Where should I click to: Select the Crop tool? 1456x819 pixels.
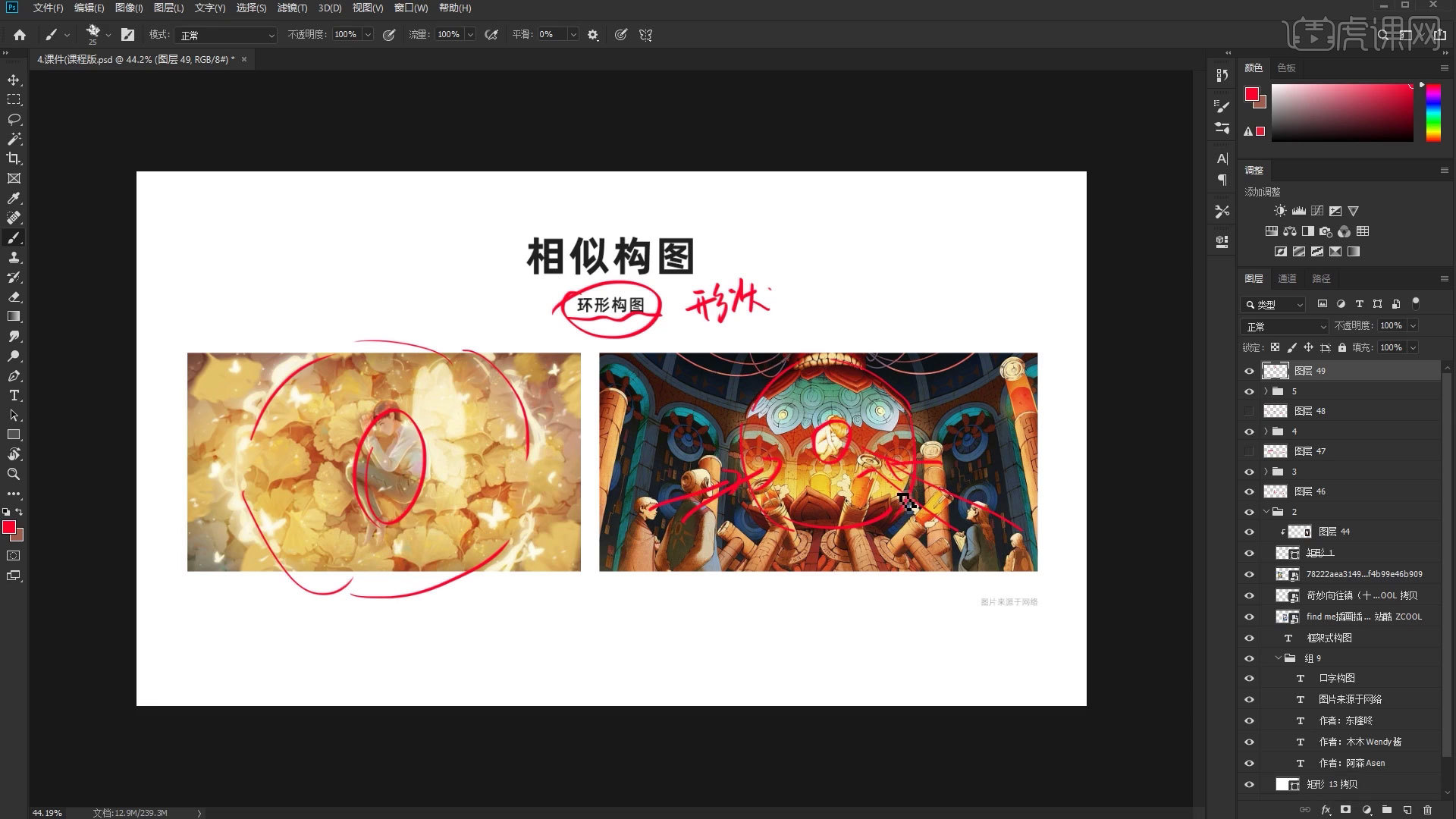(x=13, y=158)
